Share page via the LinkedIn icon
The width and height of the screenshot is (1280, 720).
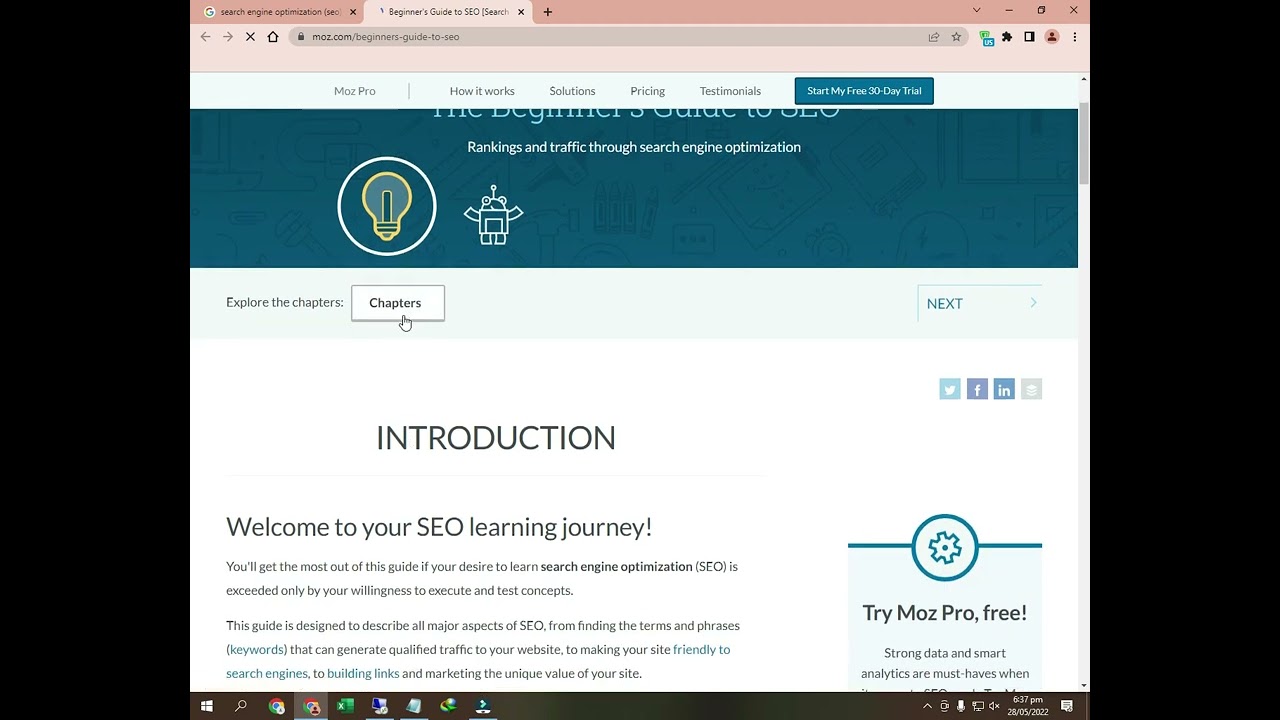tap(1004, 389)
